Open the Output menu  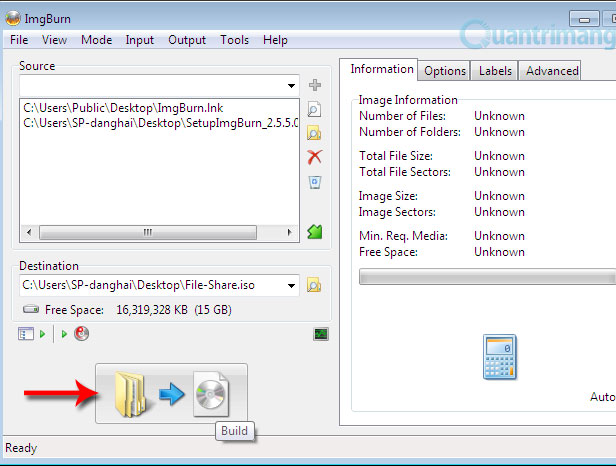[x=187, y=40]
